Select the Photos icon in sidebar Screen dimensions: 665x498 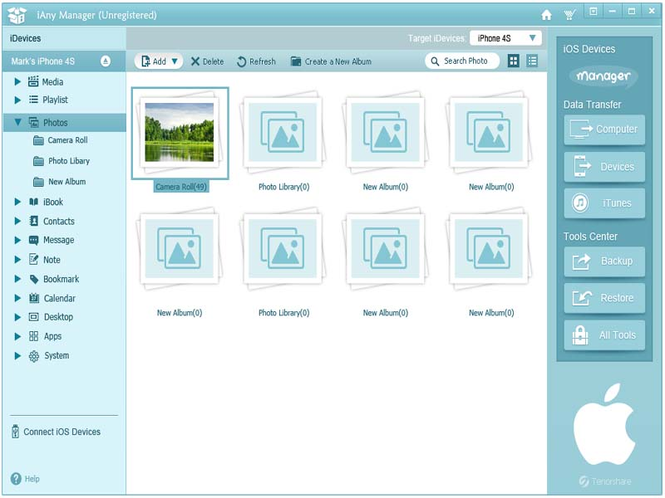[34, 122]
